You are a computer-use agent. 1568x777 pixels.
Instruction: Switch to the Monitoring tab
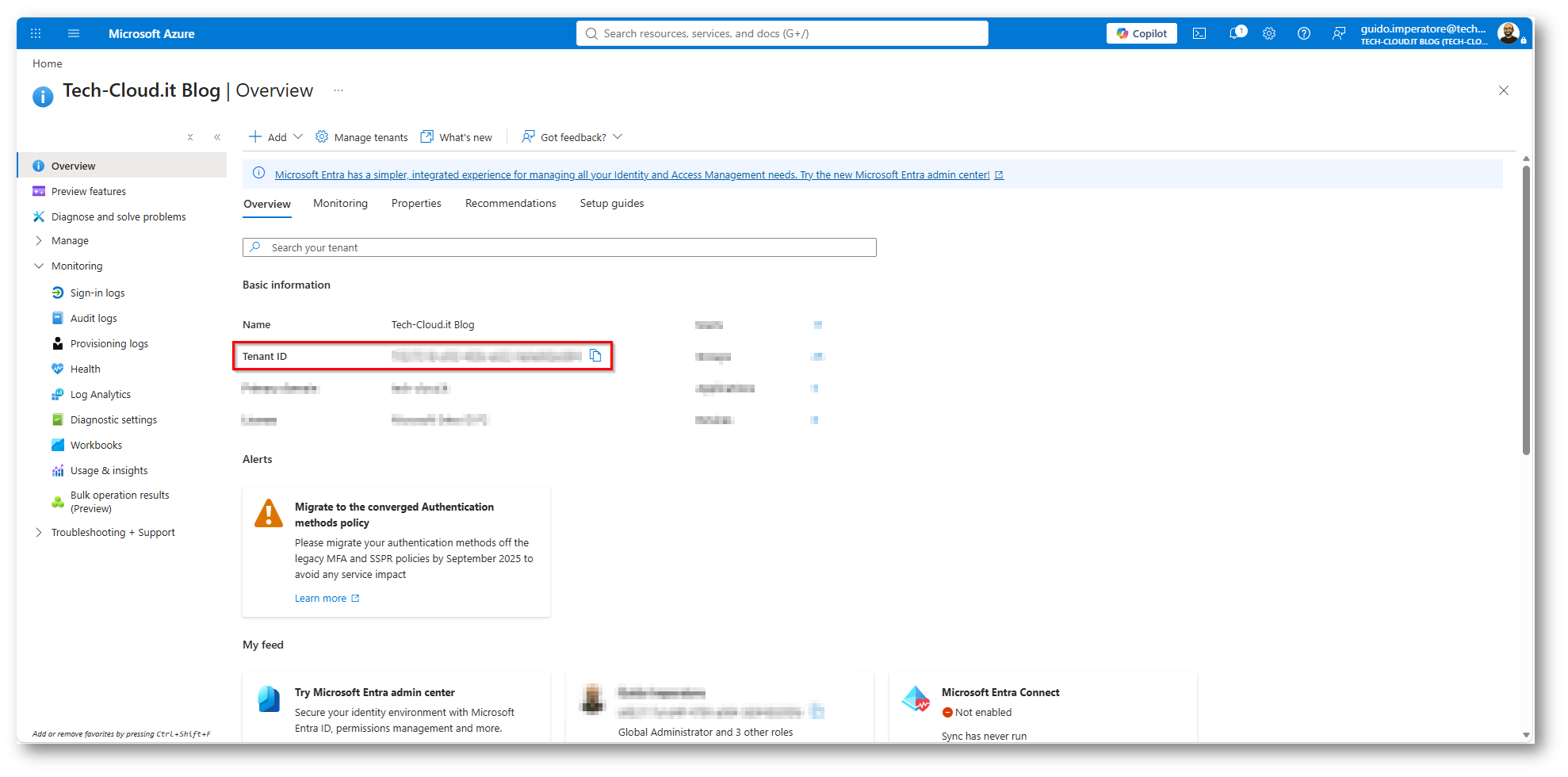341,204
